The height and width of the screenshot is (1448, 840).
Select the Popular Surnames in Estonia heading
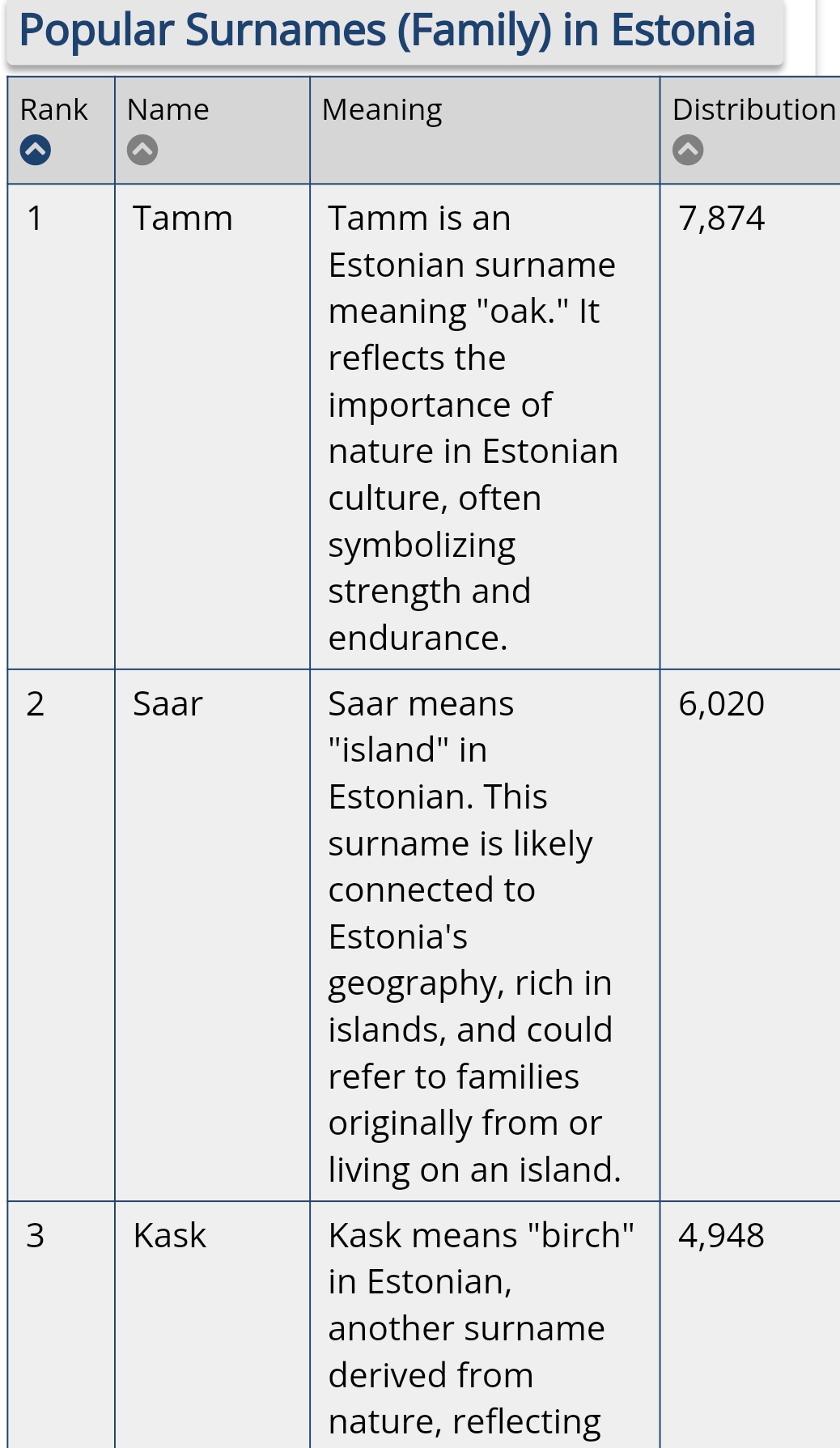[x=387, y=31]
